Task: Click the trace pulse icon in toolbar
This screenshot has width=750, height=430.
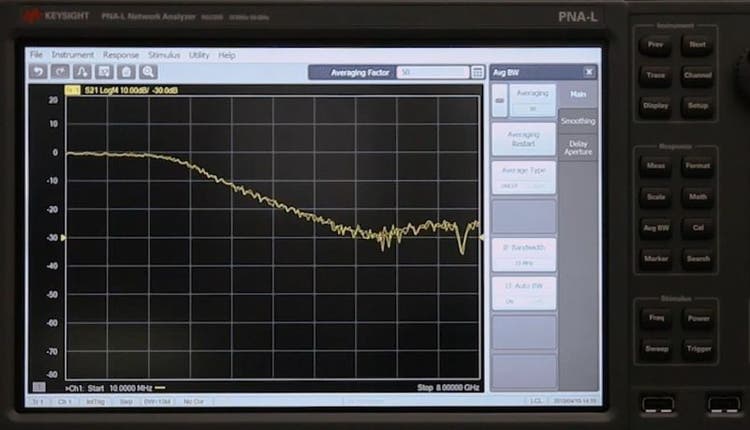Action: tap(82, 72)
